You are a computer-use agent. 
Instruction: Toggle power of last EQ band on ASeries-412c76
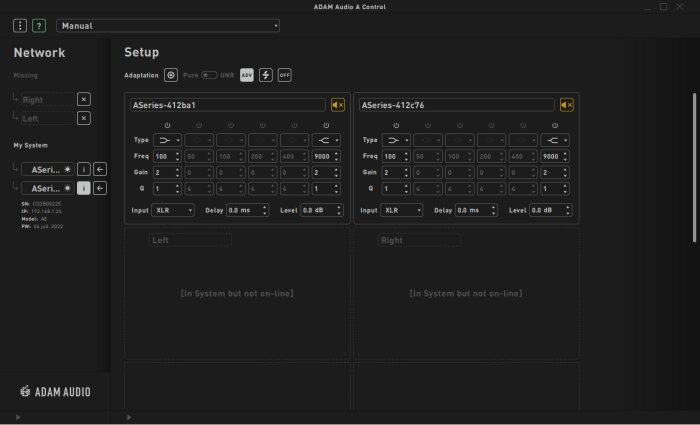coord(555,125)
